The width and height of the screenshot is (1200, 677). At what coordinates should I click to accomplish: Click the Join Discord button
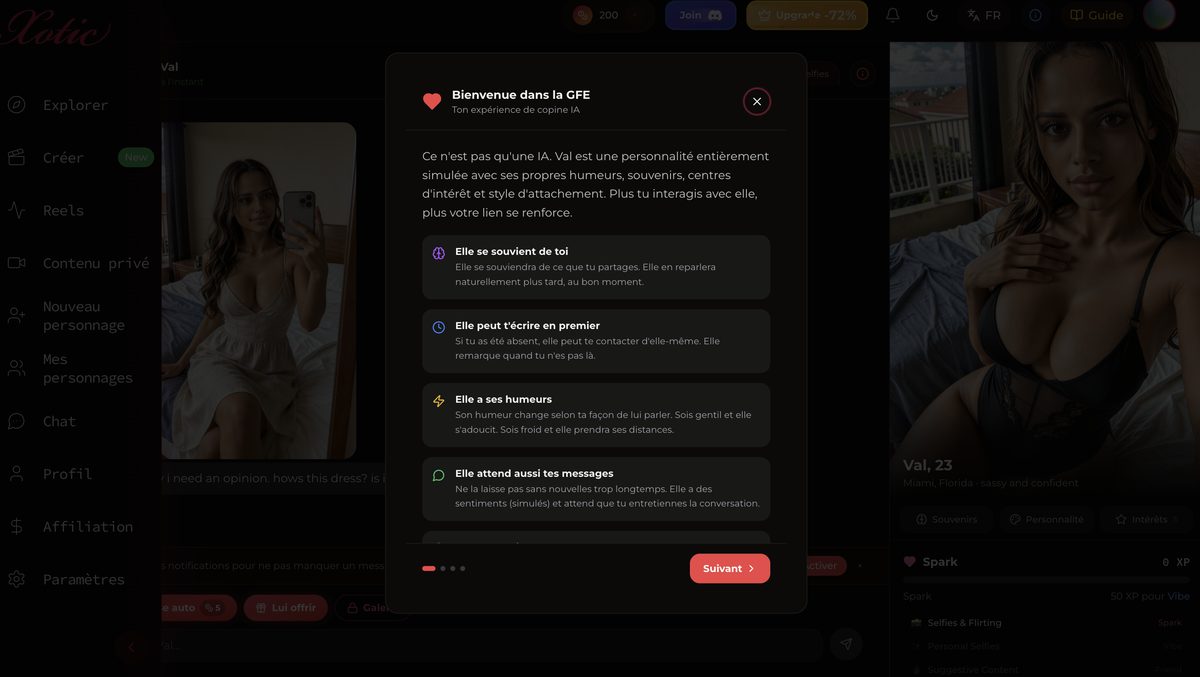700,15
